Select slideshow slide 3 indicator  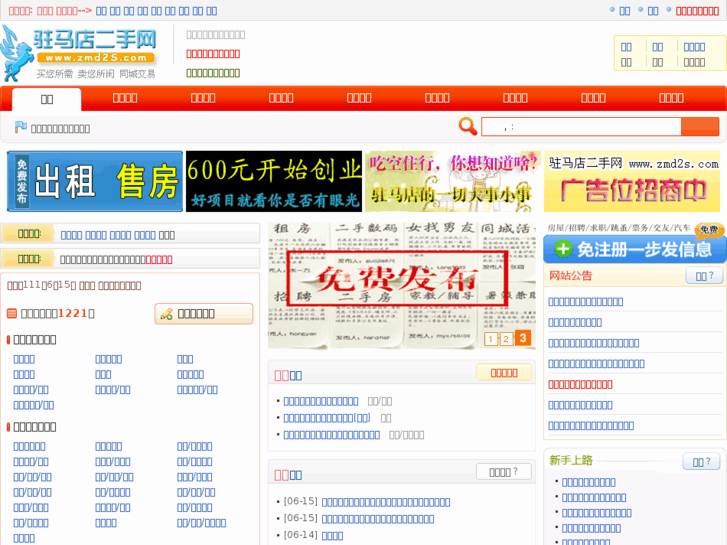click(523, 338)
